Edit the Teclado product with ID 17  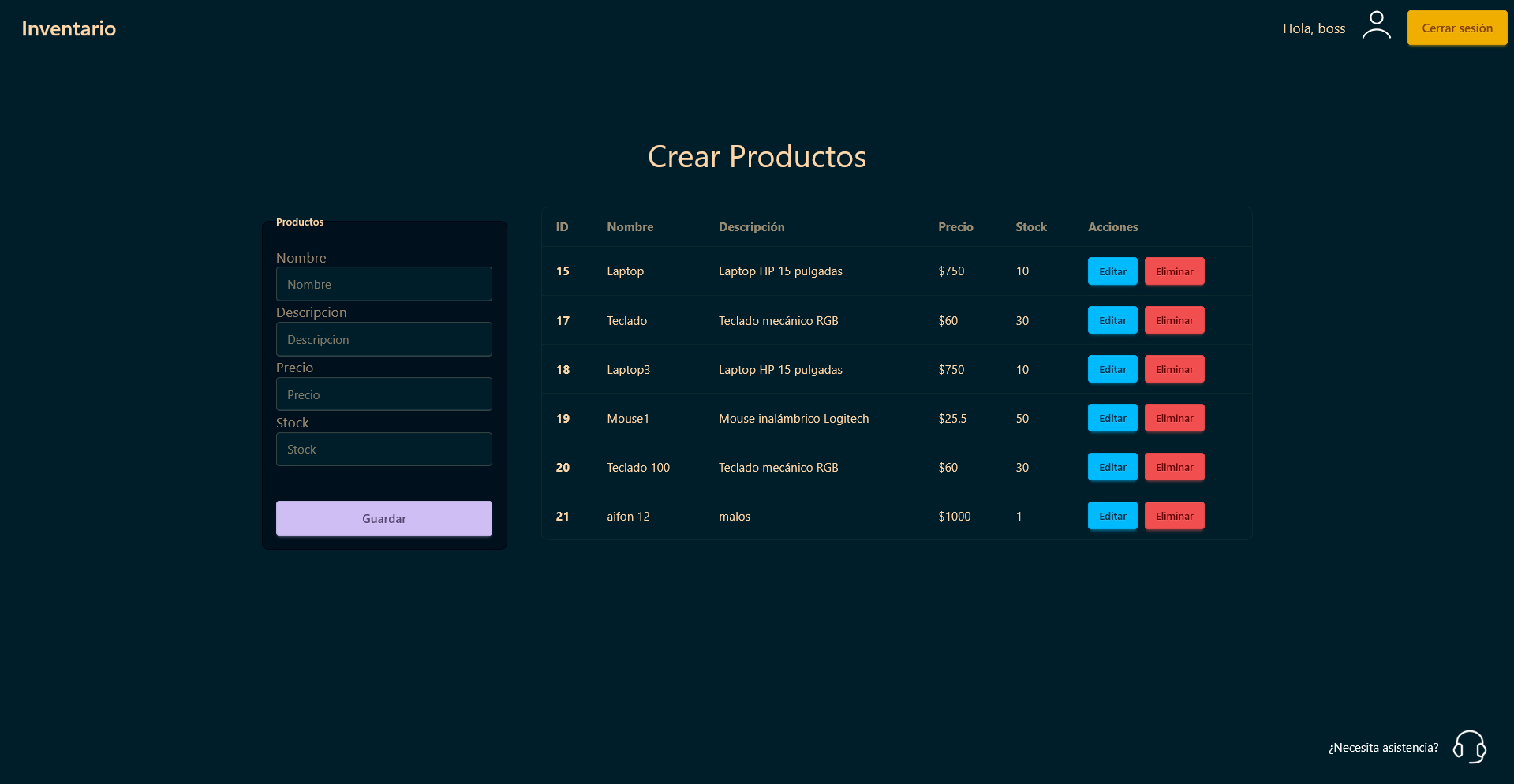point(1112,320)
